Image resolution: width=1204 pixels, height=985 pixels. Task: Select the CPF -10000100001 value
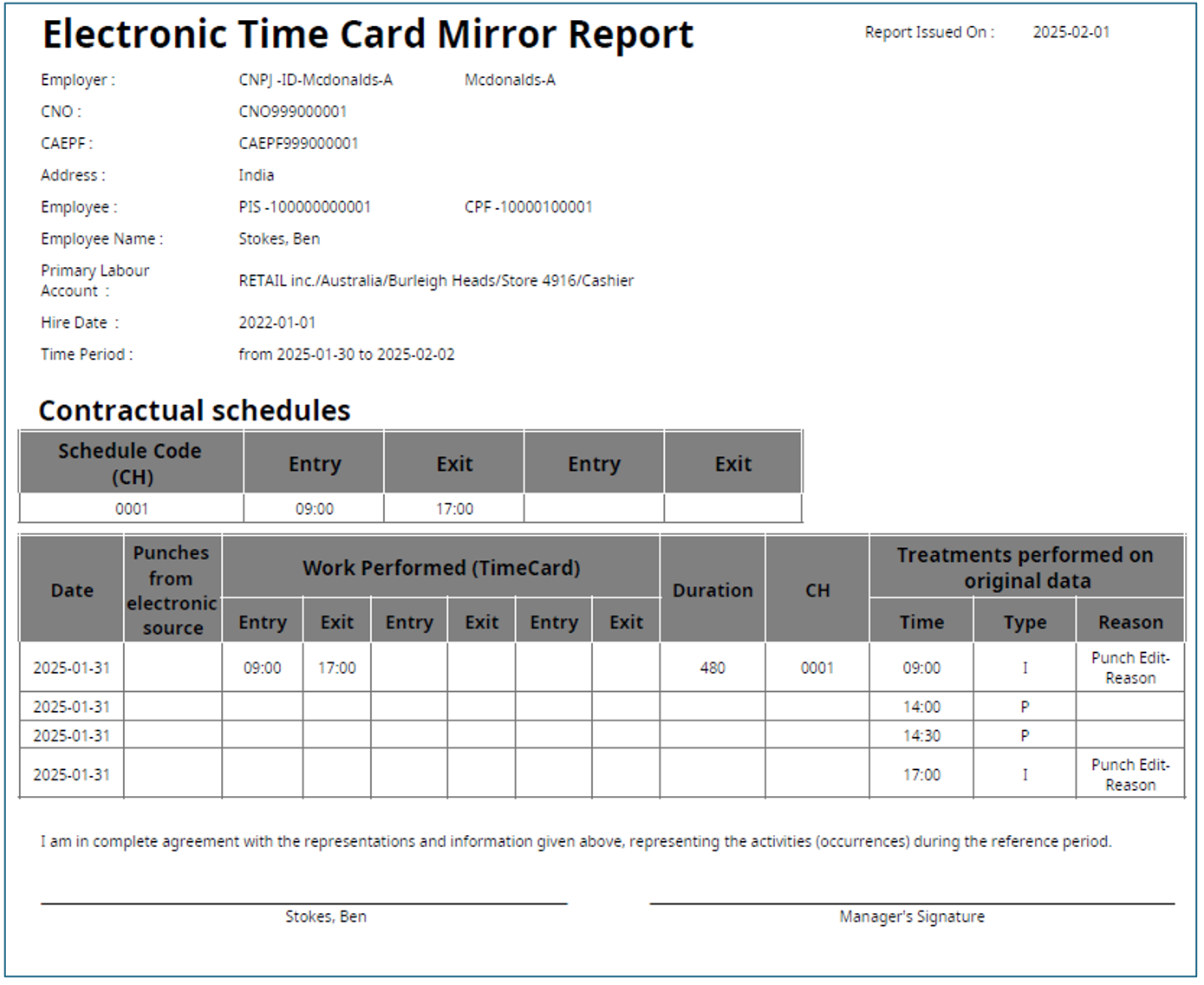pyautogui.click(x=528, y=207)
